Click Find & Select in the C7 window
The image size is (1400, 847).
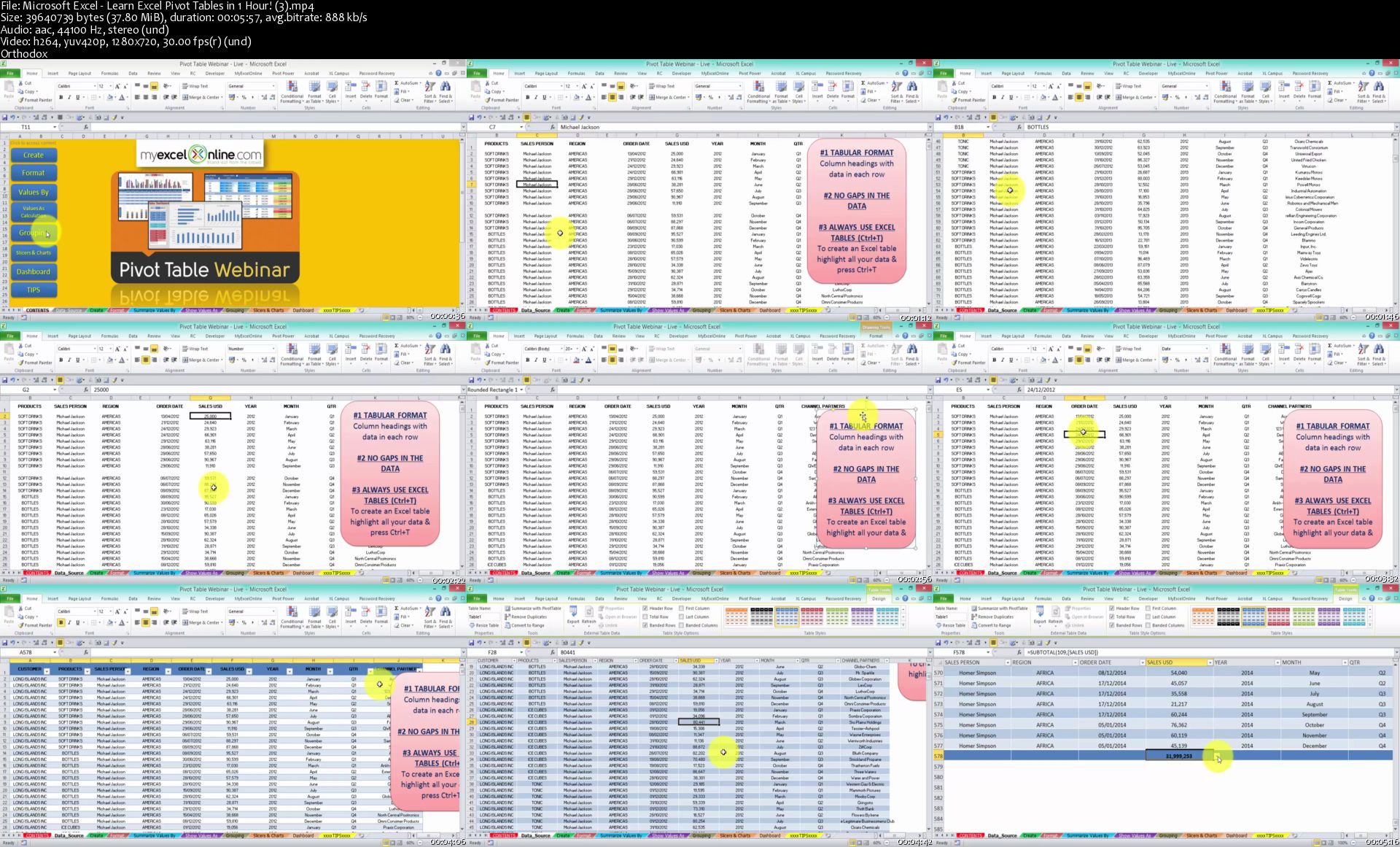coord(911,92)
